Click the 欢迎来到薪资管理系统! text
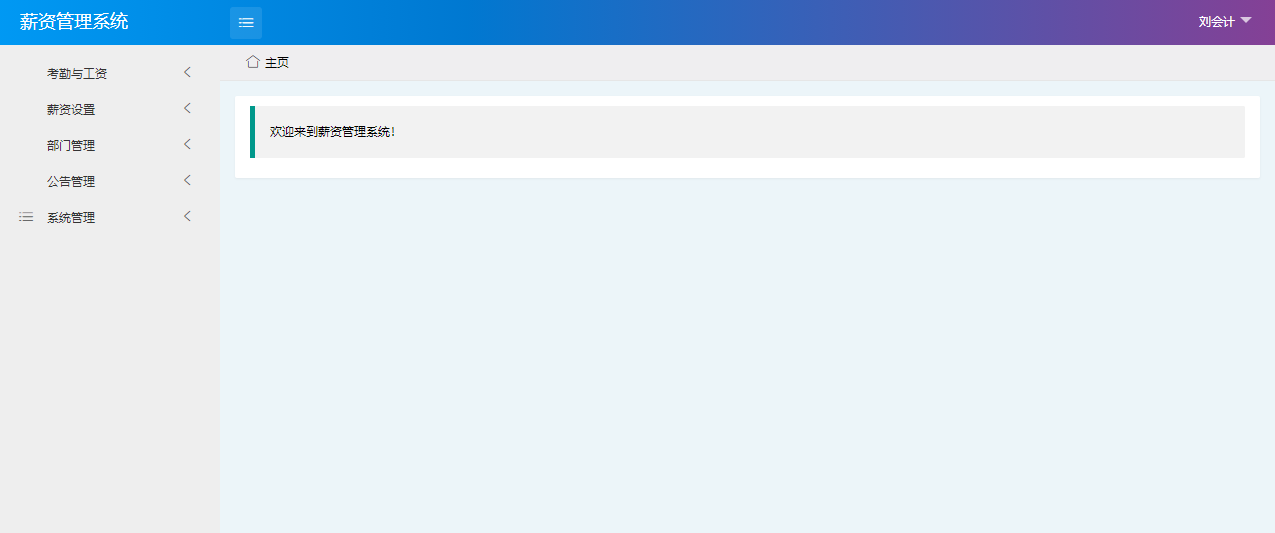The width and height of the screenshot is (1275, 533). click(333, 132)
